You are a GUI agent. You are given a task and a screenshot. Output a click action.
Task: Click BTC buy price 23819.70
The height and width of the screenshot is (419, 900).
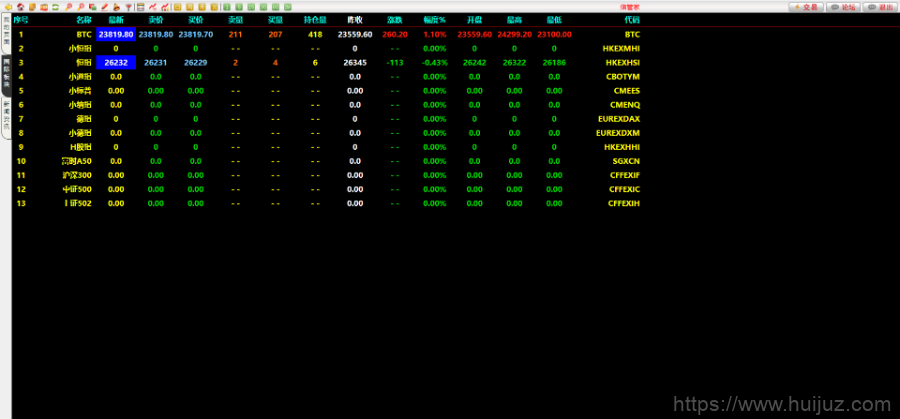click(196, 34)
